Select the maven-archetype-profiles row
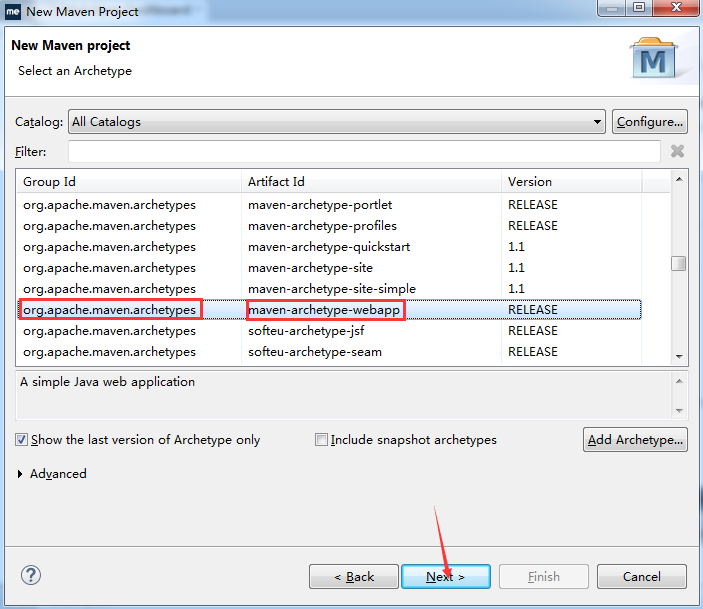The image size is (703, 609). [330, 226]
